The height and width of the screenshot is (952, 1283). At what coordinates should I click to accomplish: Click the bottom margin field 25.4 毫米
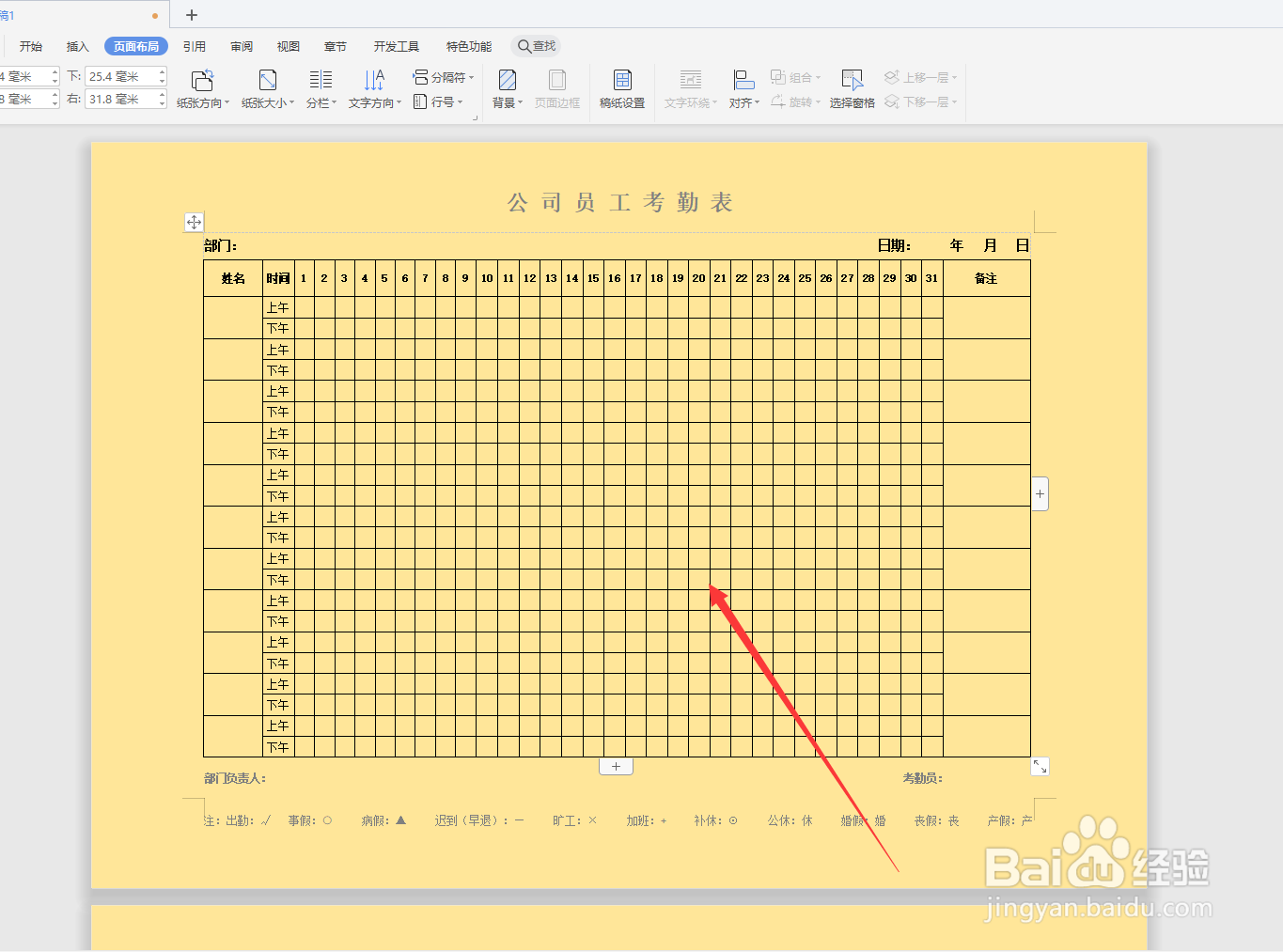pos(122,76)
